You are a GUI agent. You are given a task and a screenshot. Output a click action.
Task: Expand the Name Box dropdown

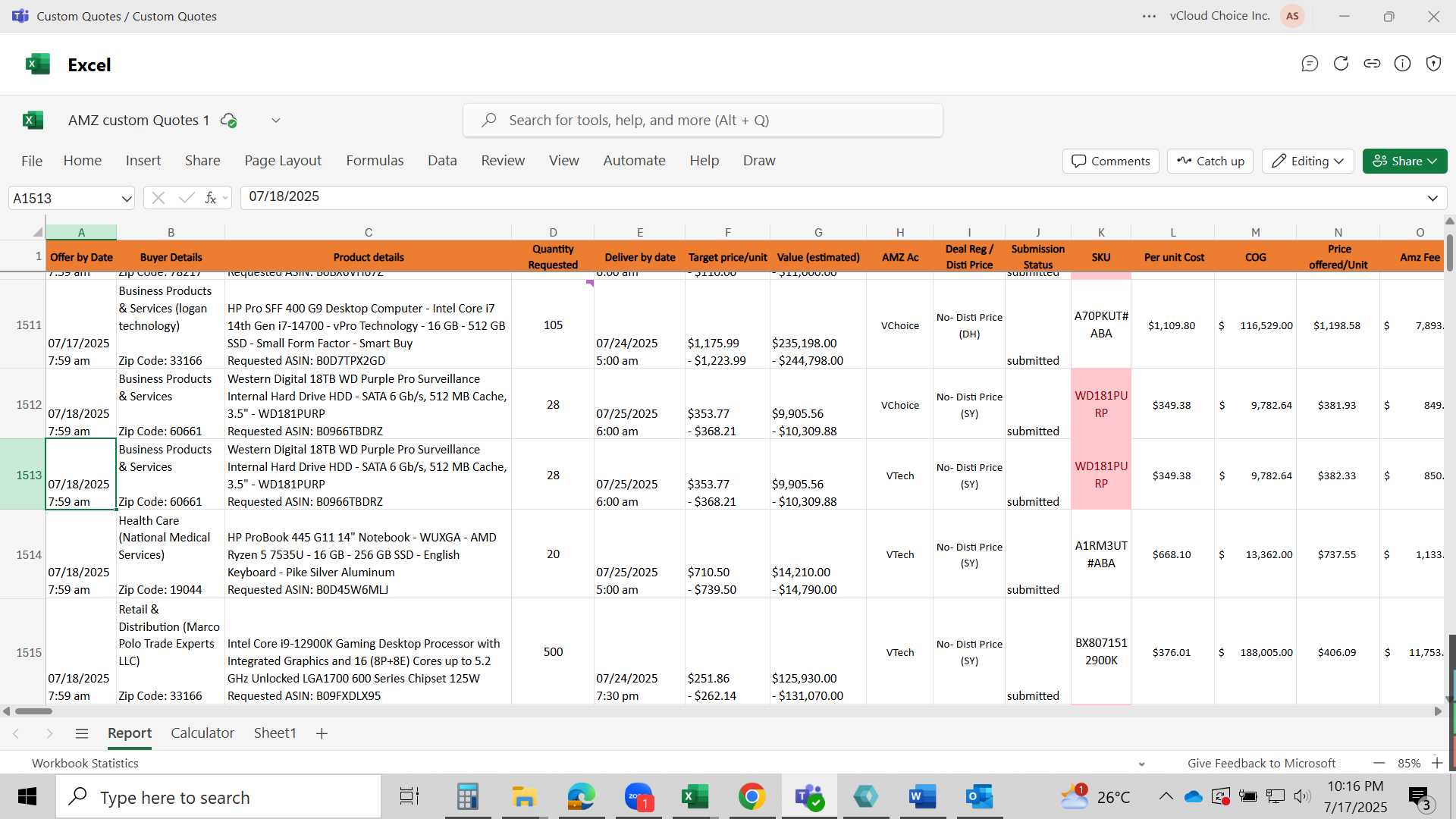[x=126, y=199]
